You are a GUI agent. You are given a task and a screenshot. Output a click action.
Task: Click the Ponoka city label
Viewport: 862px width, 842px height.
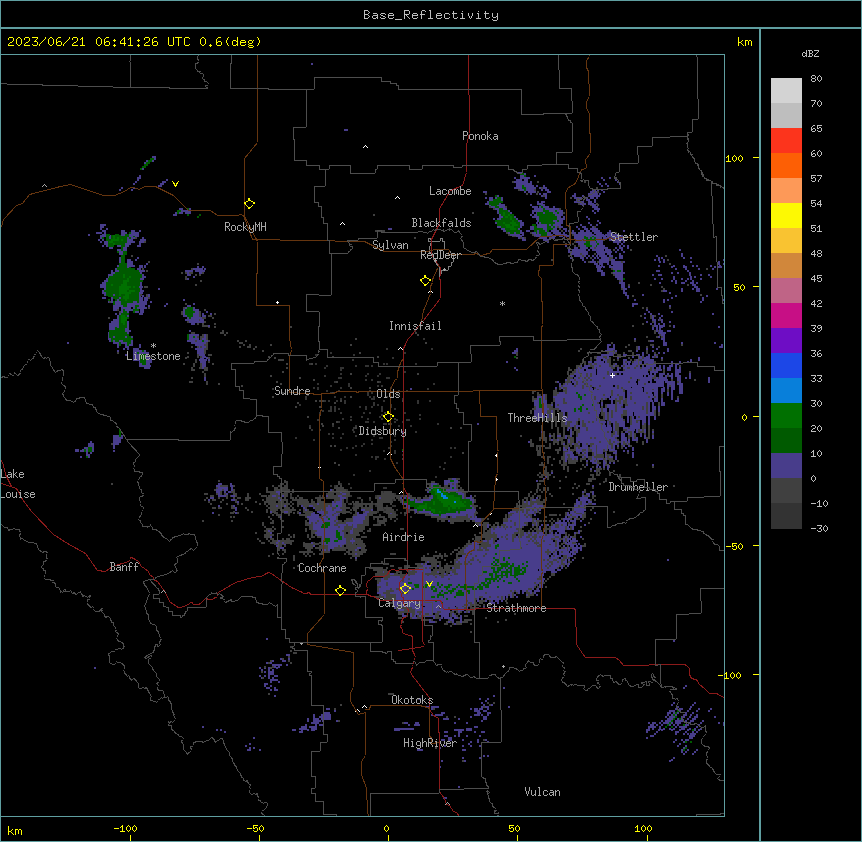pos(480,136)
